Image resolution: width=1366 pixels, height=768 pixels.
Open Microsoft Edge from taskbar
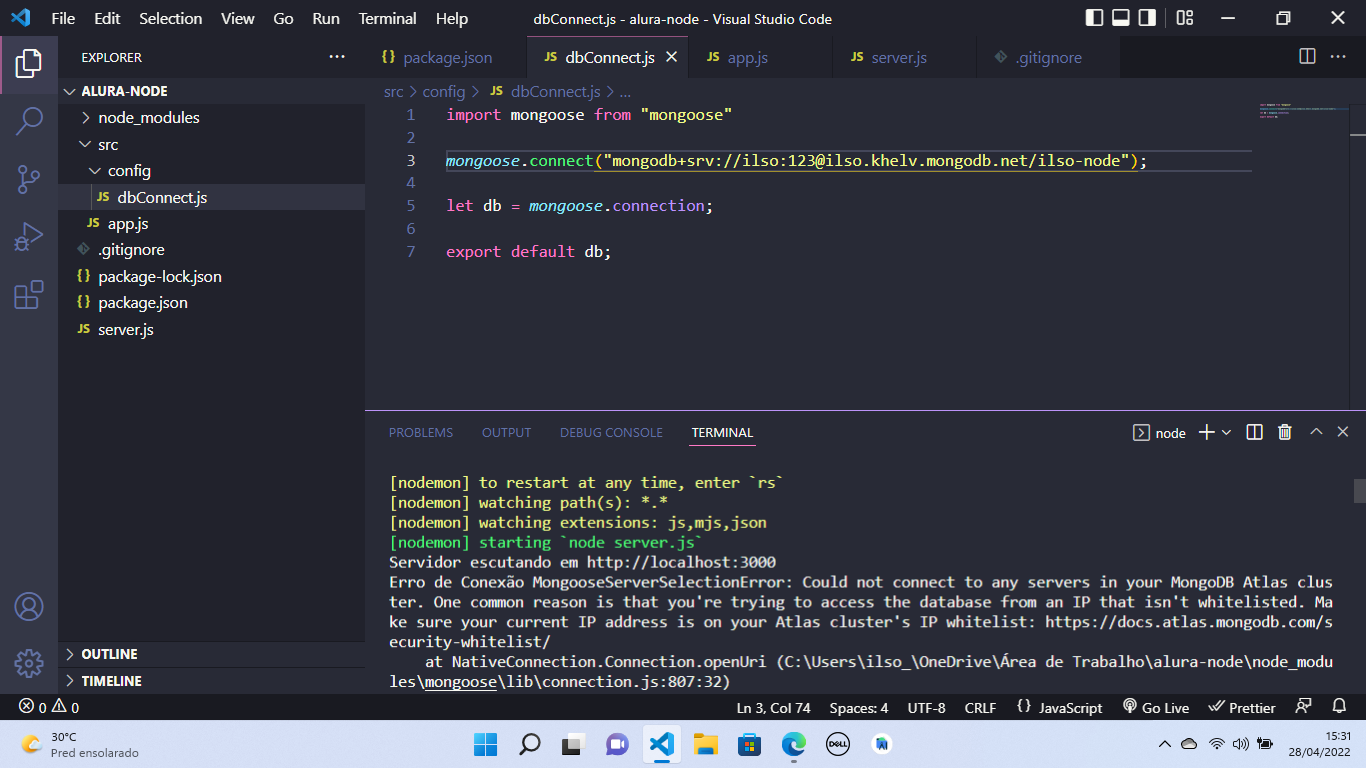[x=794, y=744]
